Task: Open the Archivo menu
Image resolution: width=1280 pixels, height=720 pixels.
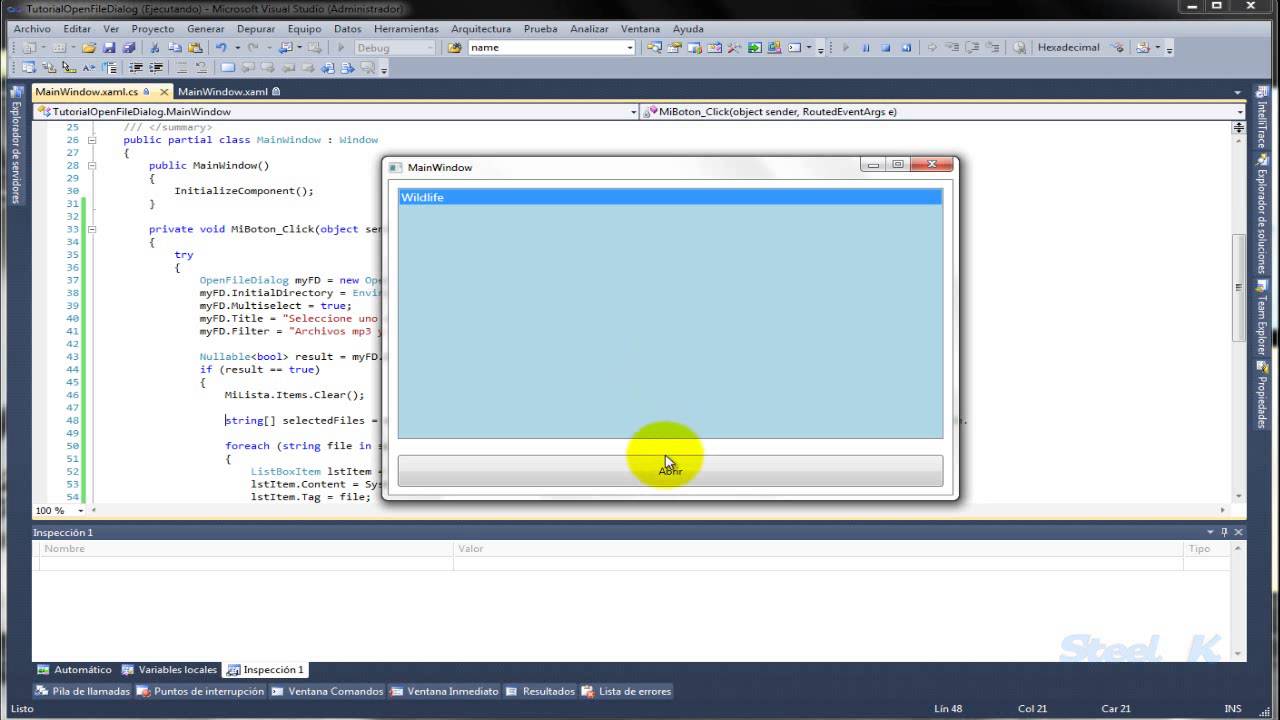Action: point(32,29)
